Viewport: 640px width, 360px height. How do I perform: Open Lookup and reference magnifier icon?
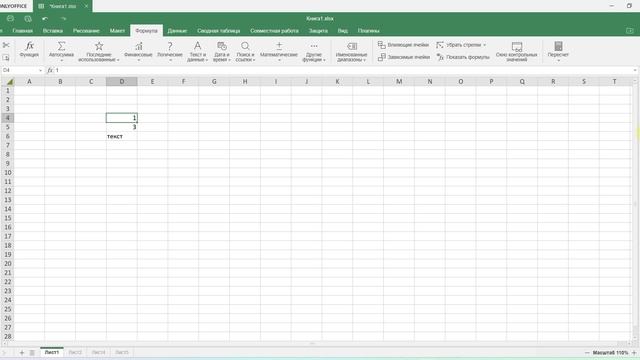(x=245, y=46)
